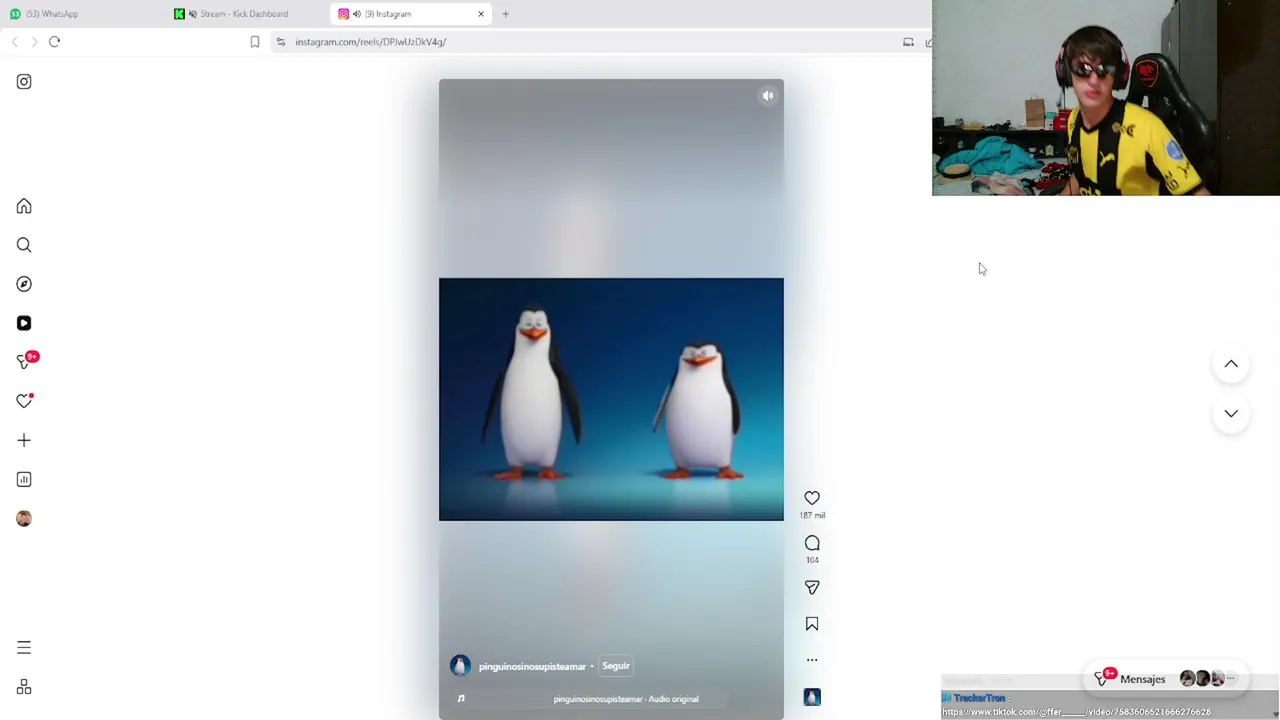The height and width of the screenshot is (720, 1280).
Task: Click the instagram.com/reels address bar URL
Action: [x=370, y=42]
